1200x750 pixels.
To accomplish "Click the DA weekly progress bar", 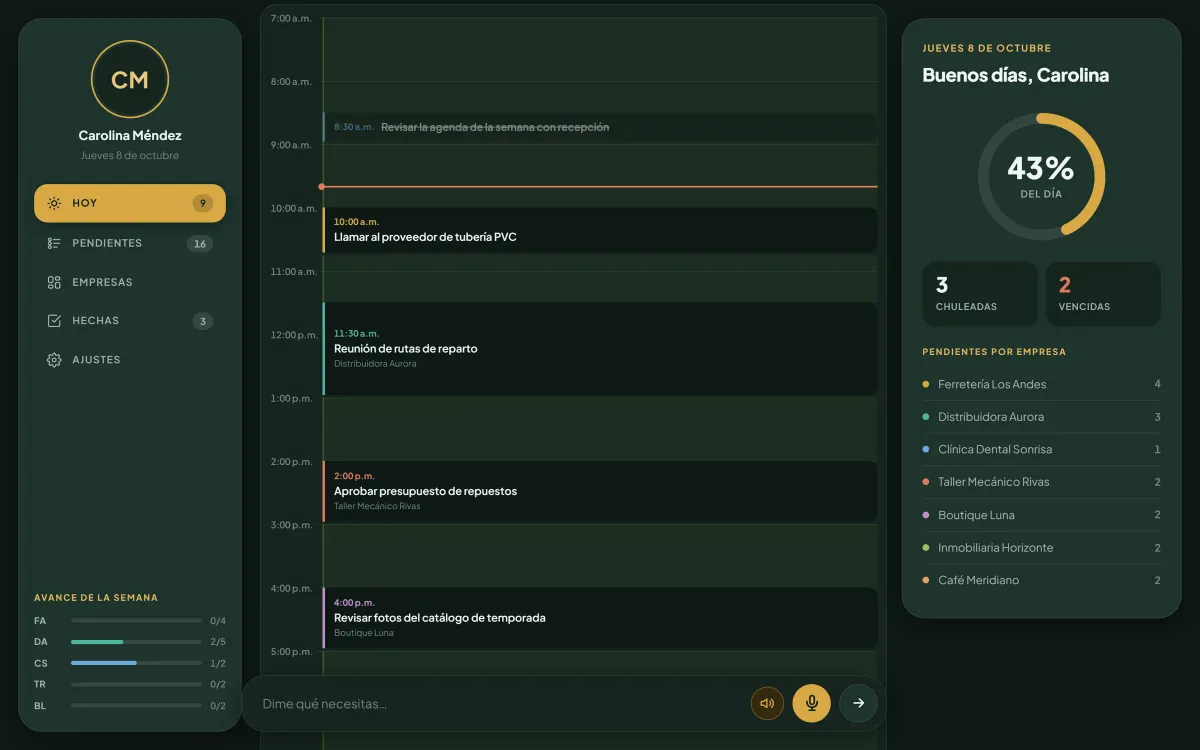I will (136, 642).
